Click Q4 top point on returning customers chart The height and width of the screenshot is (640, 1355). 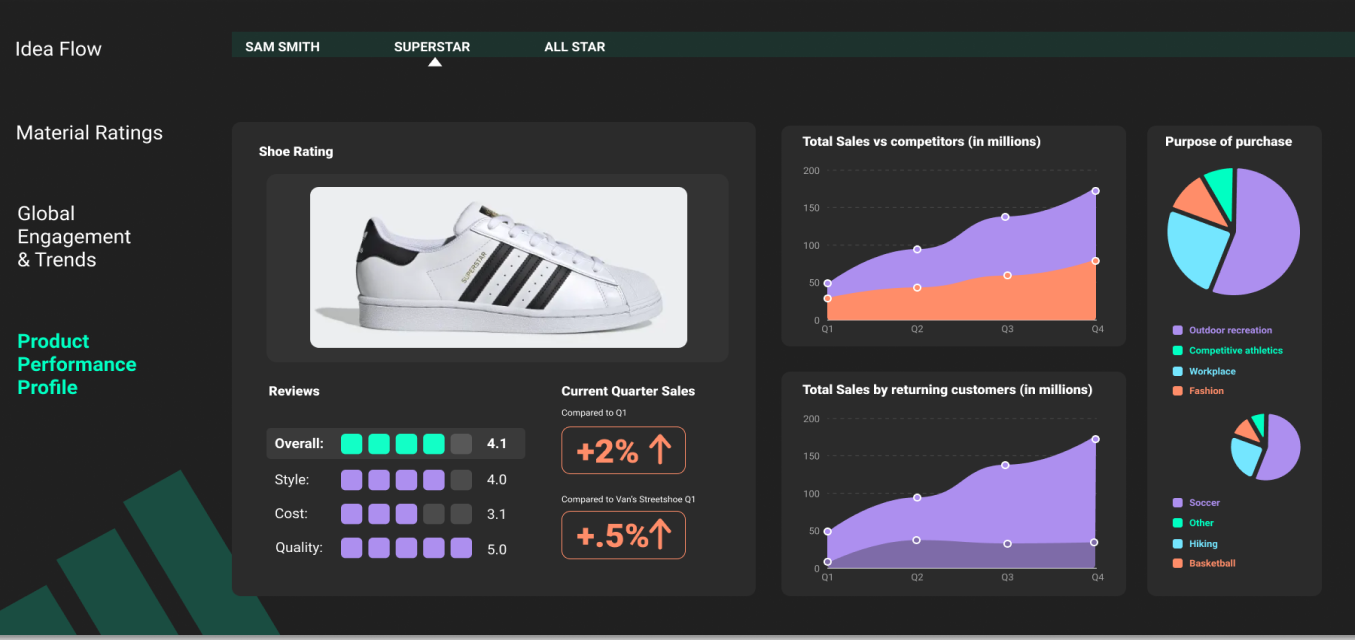point(1096,439)
